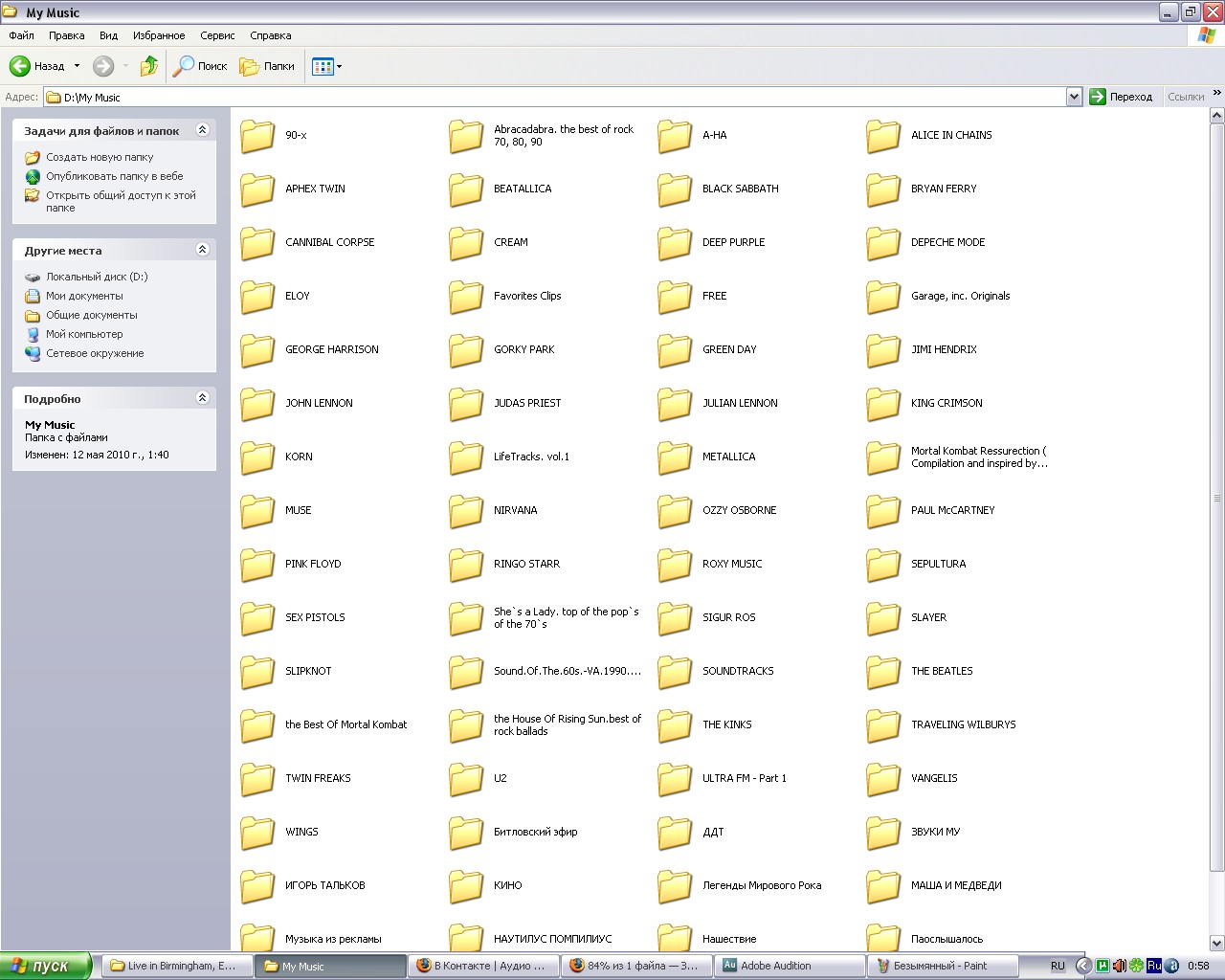The image size is (1225, 980).
Task: Go up one folder level
Action: tap(148, 66)
